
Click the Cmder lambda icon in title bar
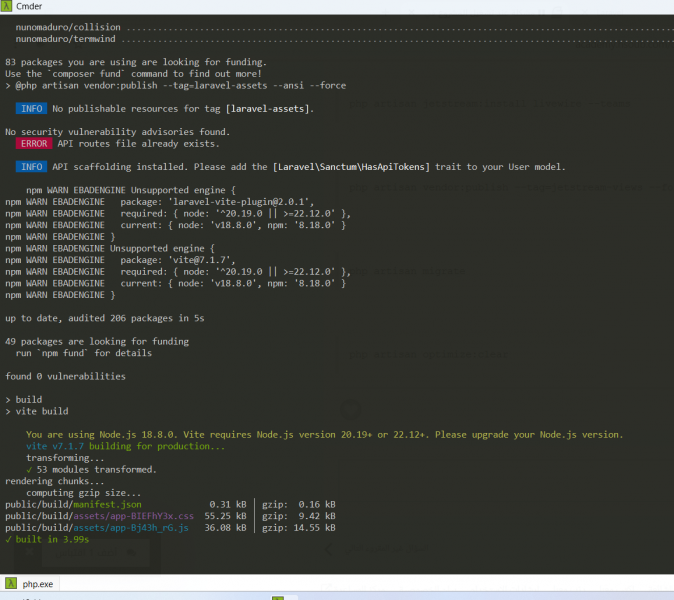coord(8,7)
